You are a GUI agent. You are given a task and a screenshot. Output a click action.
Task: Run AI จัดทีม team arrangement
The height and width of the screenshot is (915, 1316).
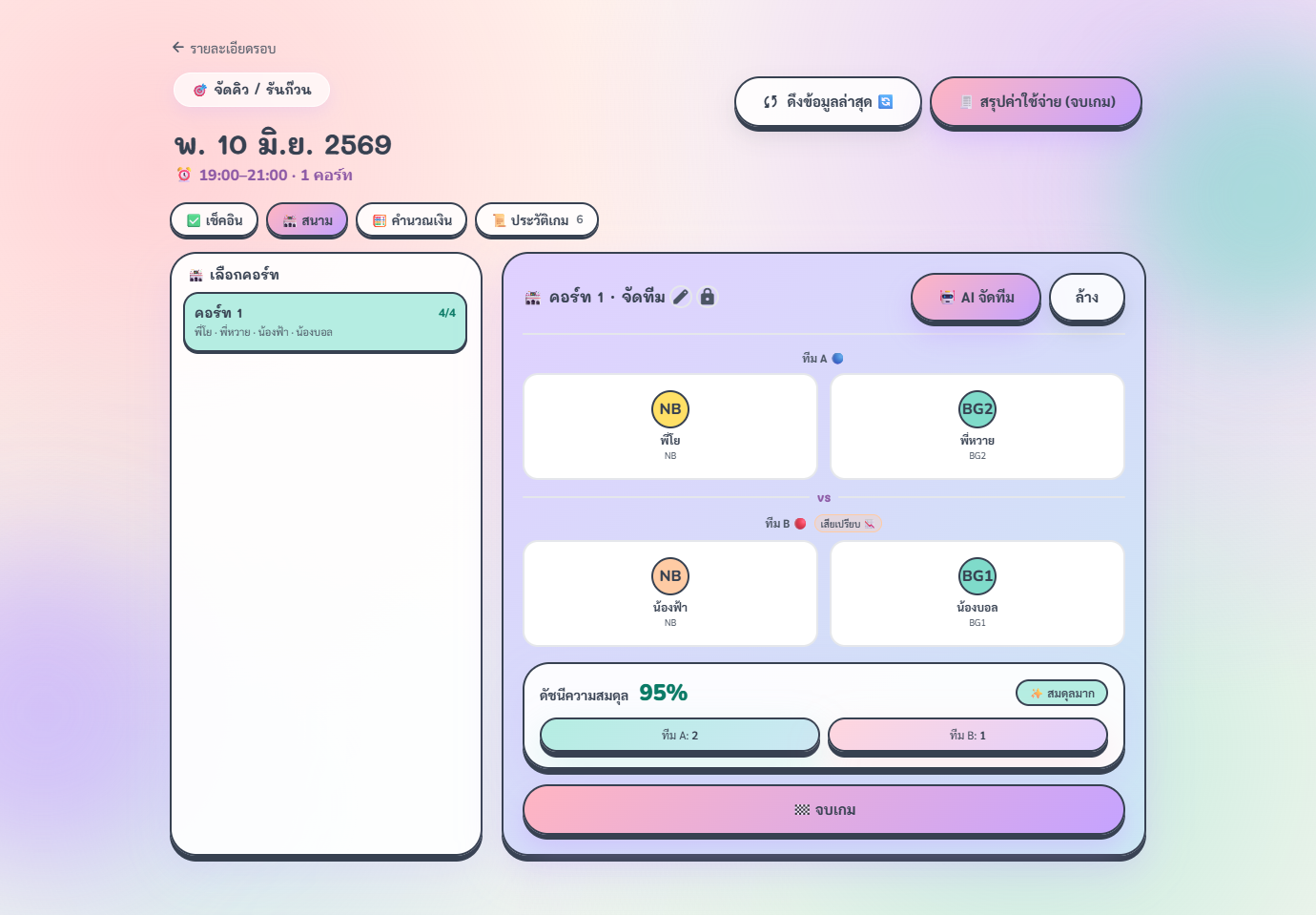[976, 298]
